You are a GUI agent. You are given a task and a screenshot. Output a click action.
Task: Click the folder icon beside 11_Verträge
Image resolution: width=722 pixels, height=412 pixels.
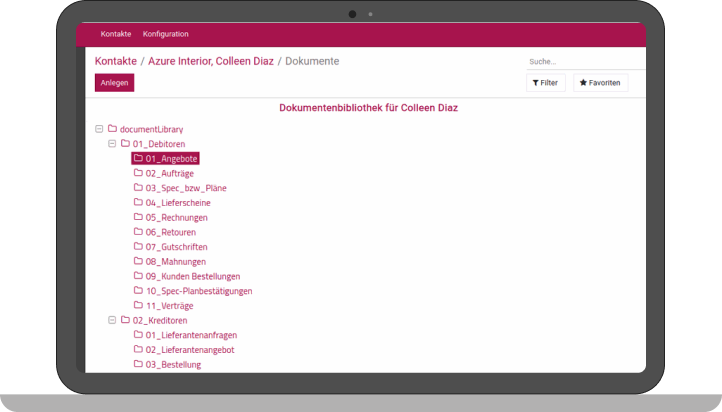coord(138,305)
